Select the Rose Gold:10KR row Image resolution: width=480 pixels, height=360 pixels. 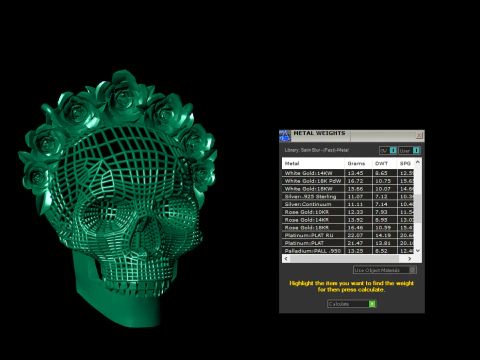tap(348, 212)
